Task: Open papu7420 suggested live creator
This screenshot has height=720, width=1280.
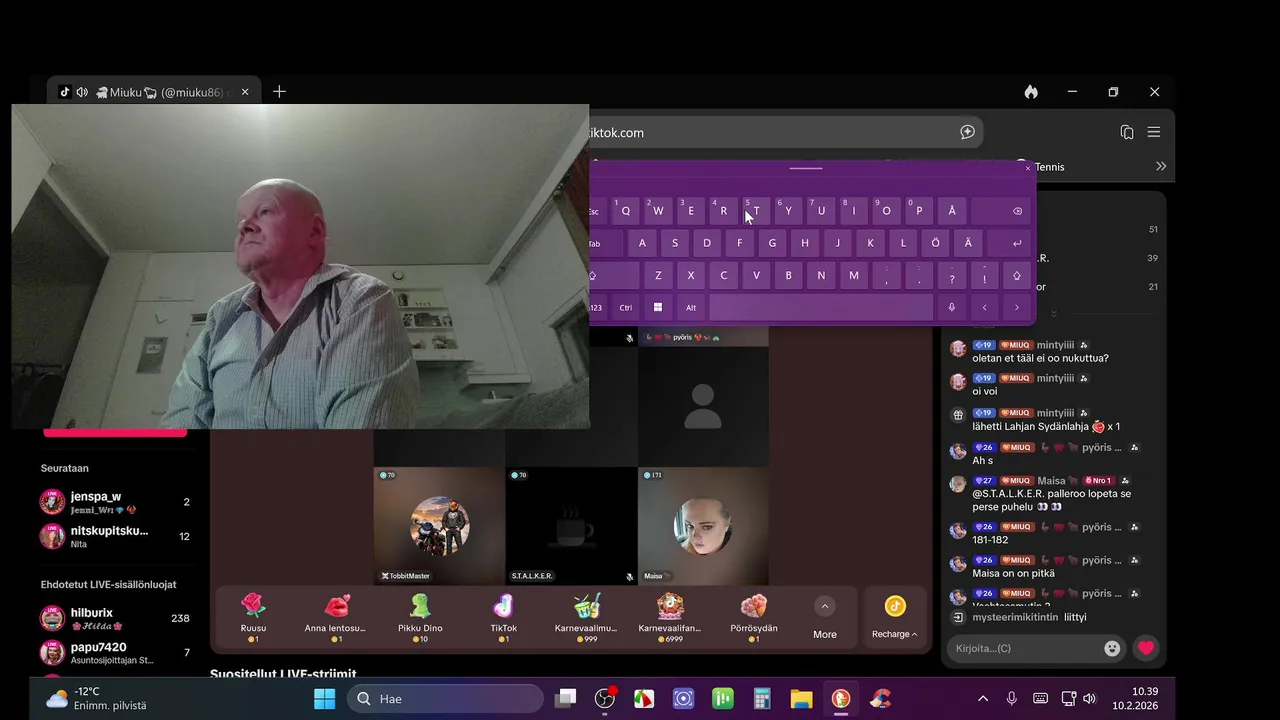Action: [115, 653]
